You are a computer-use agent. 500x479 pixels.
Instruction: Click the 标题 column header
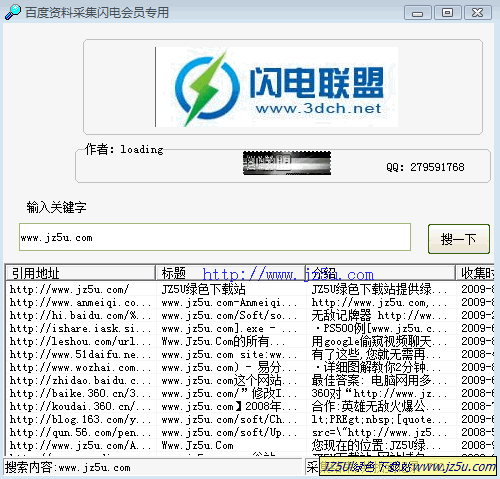(231, 273)
